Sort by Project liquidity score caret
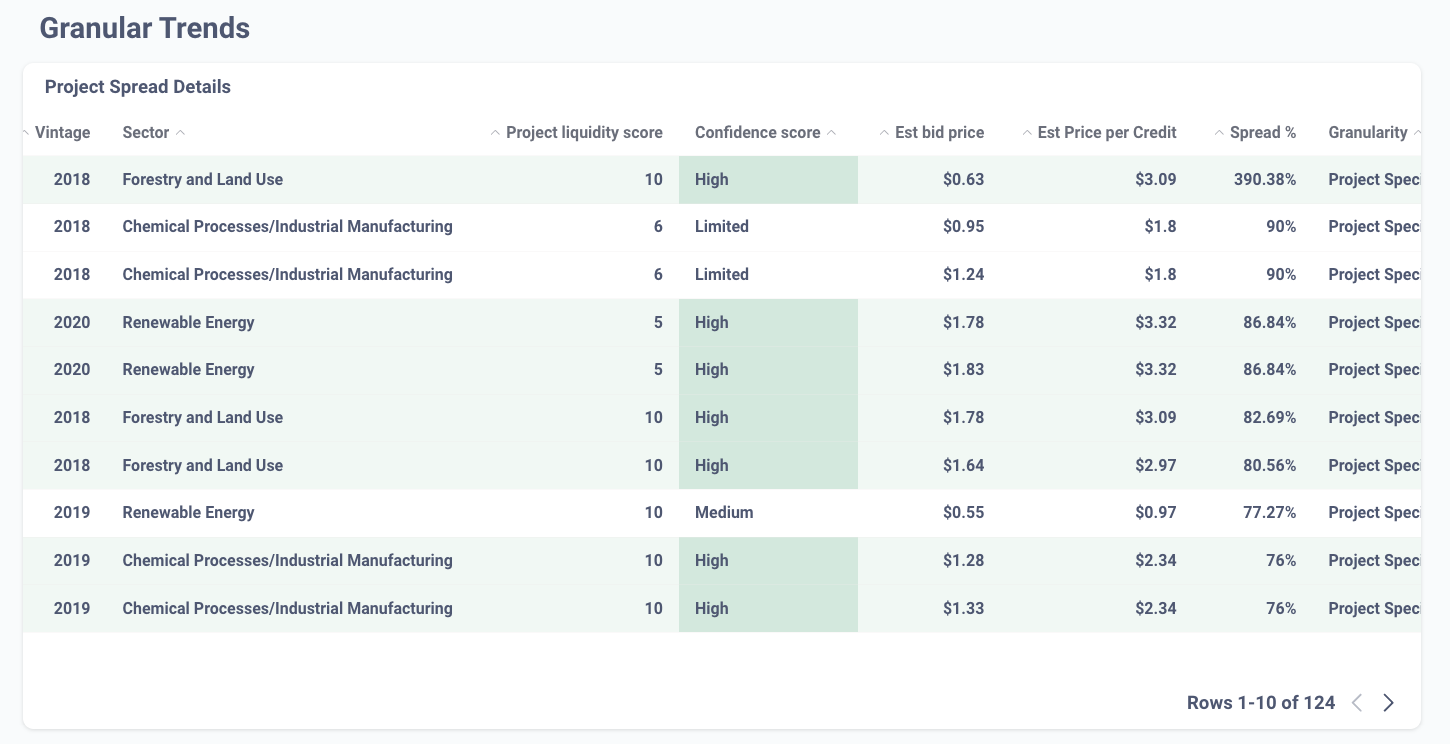 pyautogui.click(x=495, y=132)
